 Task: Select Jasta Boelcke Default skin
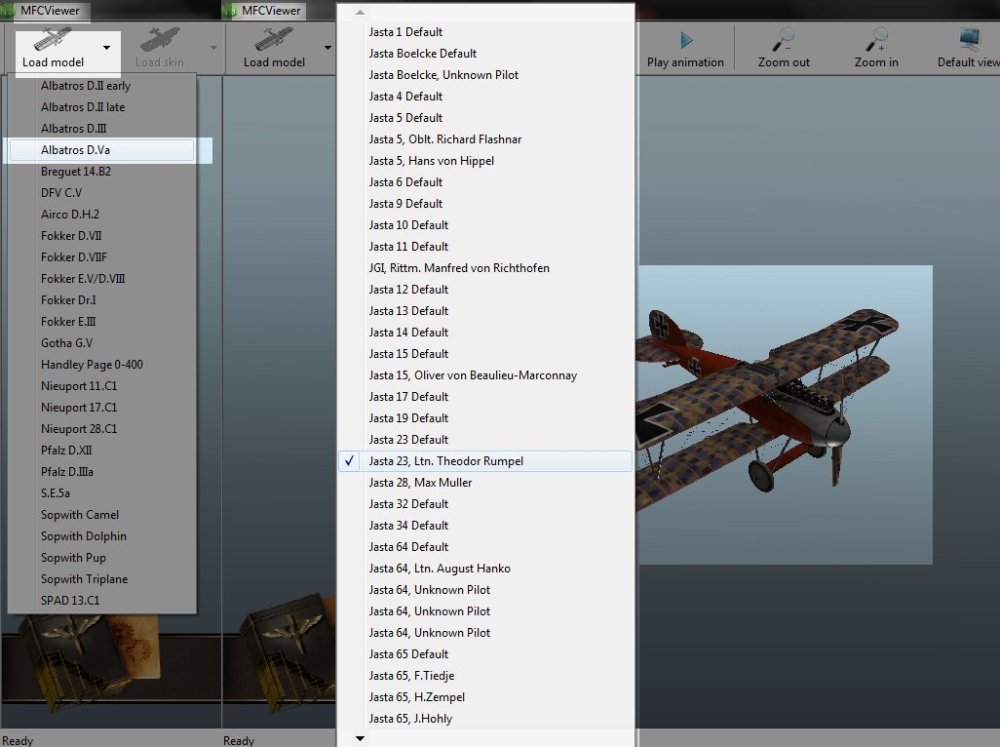(422, 53)
